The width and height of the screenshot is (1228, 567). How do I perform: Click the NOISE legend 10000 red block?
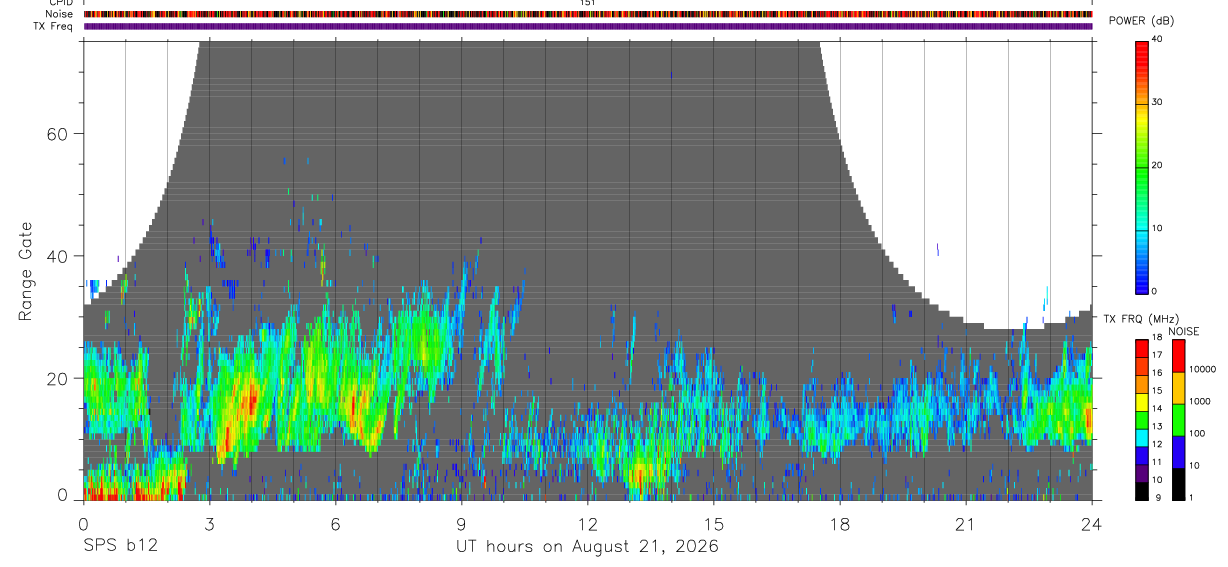click(x=1178, y=356)
